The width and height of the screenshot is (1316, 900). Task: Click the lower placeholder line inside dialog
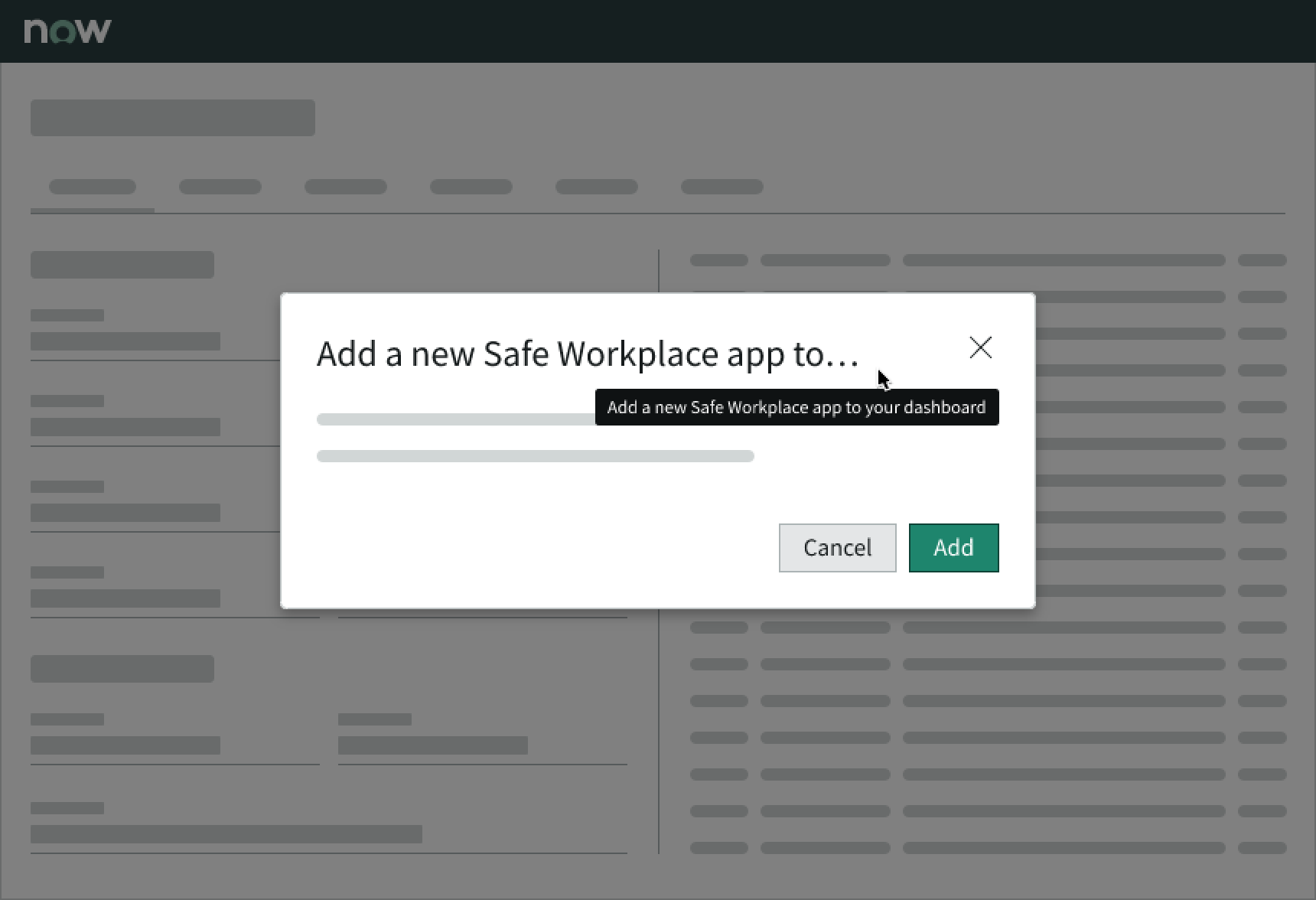point(535,456)
